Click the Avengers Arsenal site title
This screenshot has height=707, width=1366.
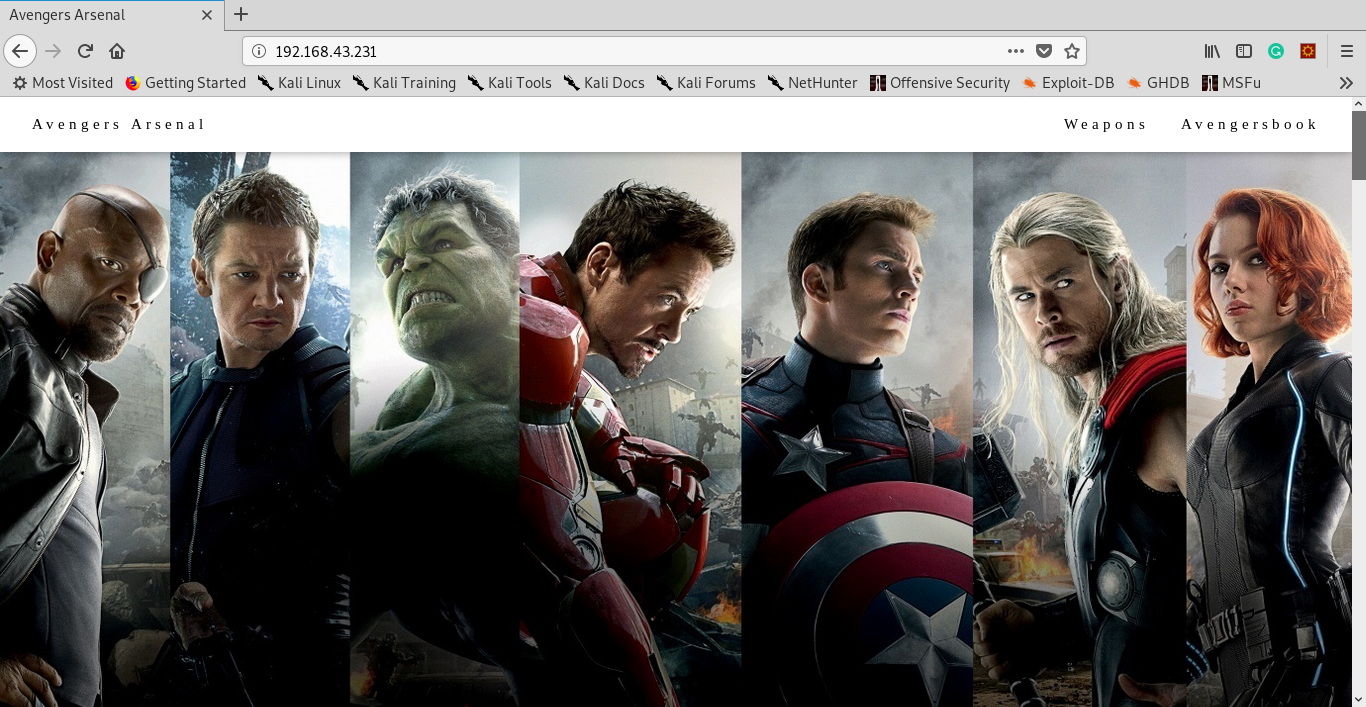[x=119, y=124]
